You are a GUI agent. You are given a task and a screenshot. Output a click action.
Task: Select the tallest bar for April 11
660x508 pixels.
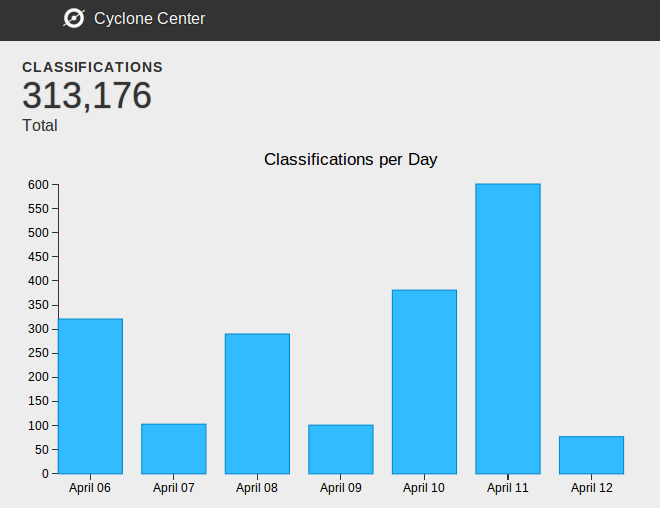tap(508, 329)
